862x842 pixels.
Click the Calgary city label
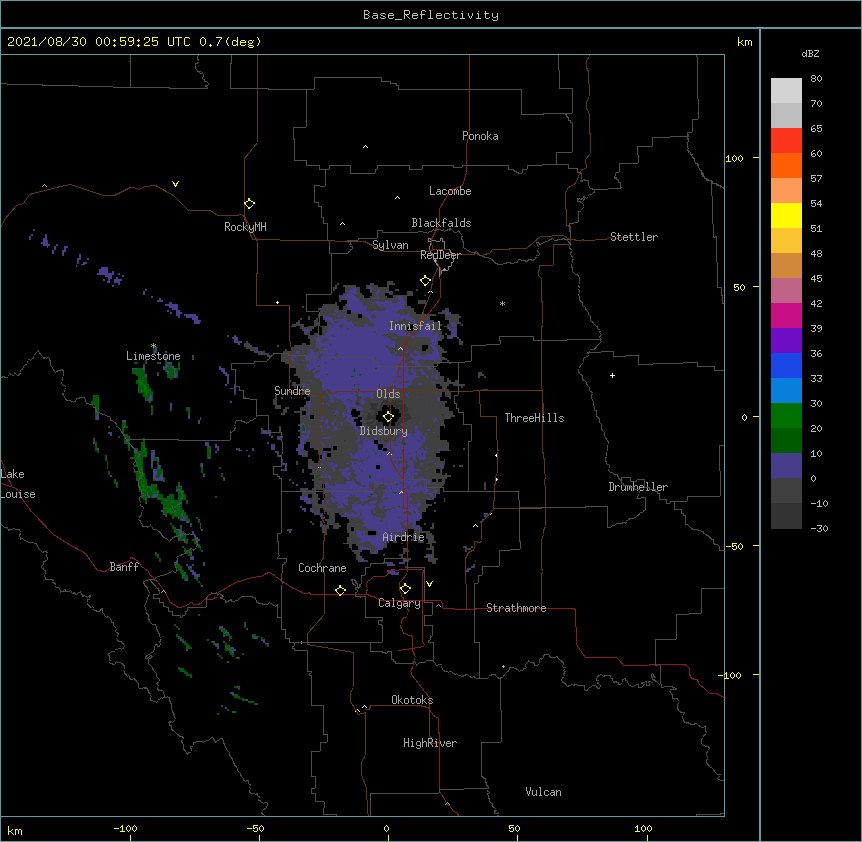(399, 603)
